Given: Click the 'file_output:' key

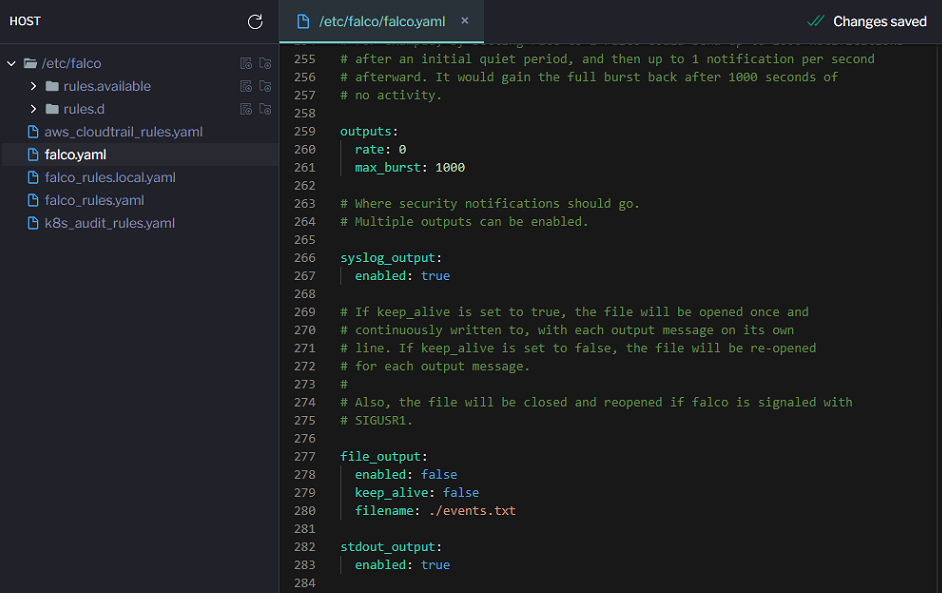Looking at the screenshot, I should click(384, 457).
